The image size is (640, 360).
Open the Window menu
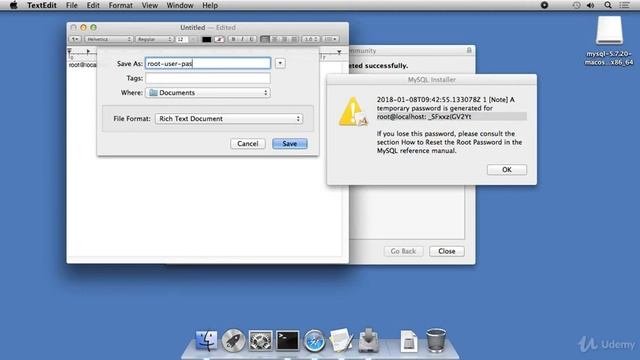point(180,5)
